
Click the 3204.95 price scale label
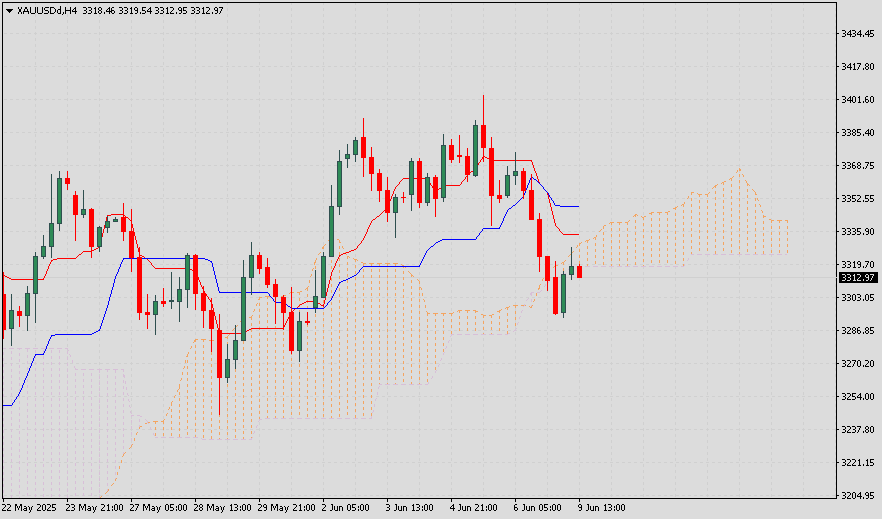click(857, 495)
